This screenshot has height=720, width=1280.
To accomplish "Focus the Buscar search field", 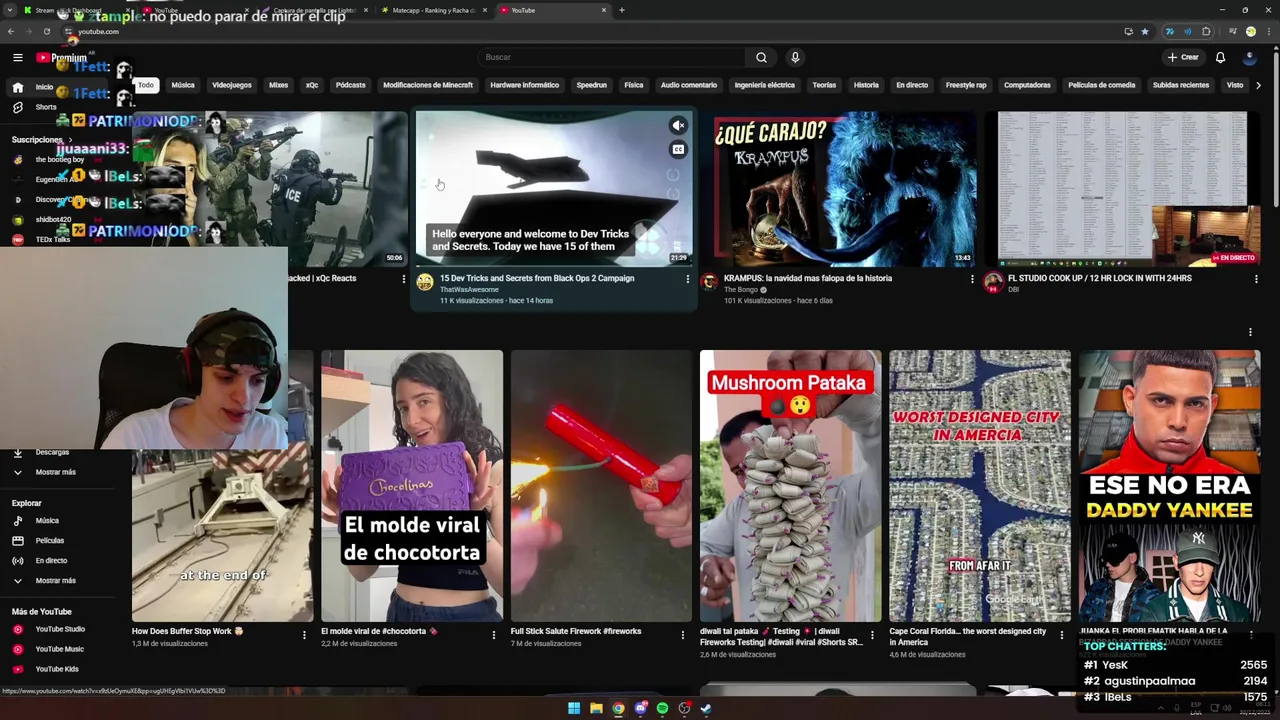I will (x=612, y=57).
